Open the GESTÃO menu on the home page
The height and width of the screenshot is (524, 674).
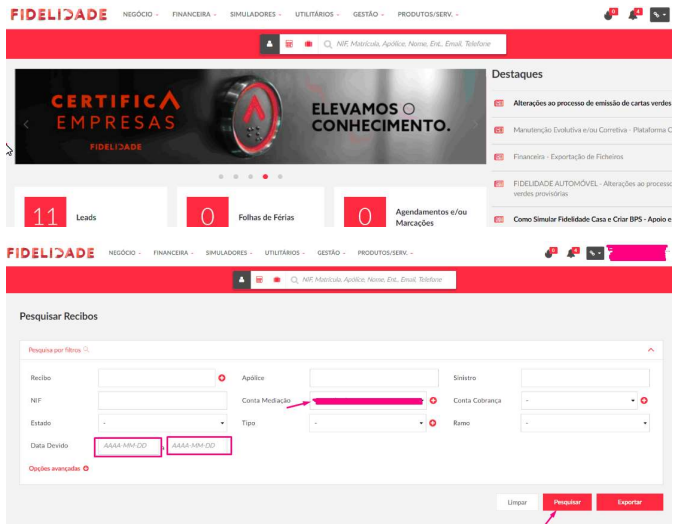click(368, 15)
